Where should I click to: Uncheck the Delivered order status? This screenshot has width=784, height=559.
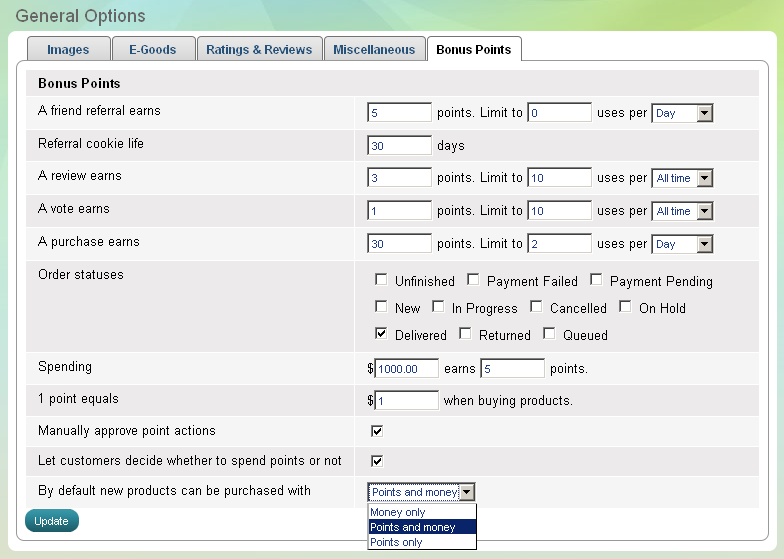pos(381,334)
